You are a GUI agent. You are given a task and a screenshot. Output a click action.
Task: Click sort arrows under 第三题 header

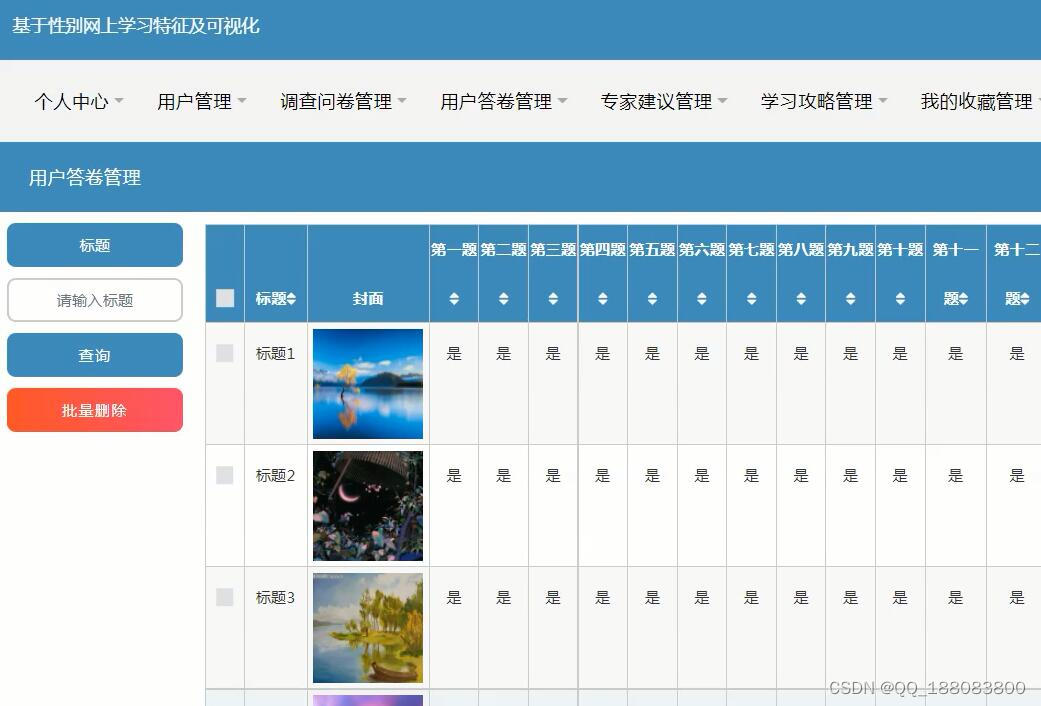click(x=553, y=299)
